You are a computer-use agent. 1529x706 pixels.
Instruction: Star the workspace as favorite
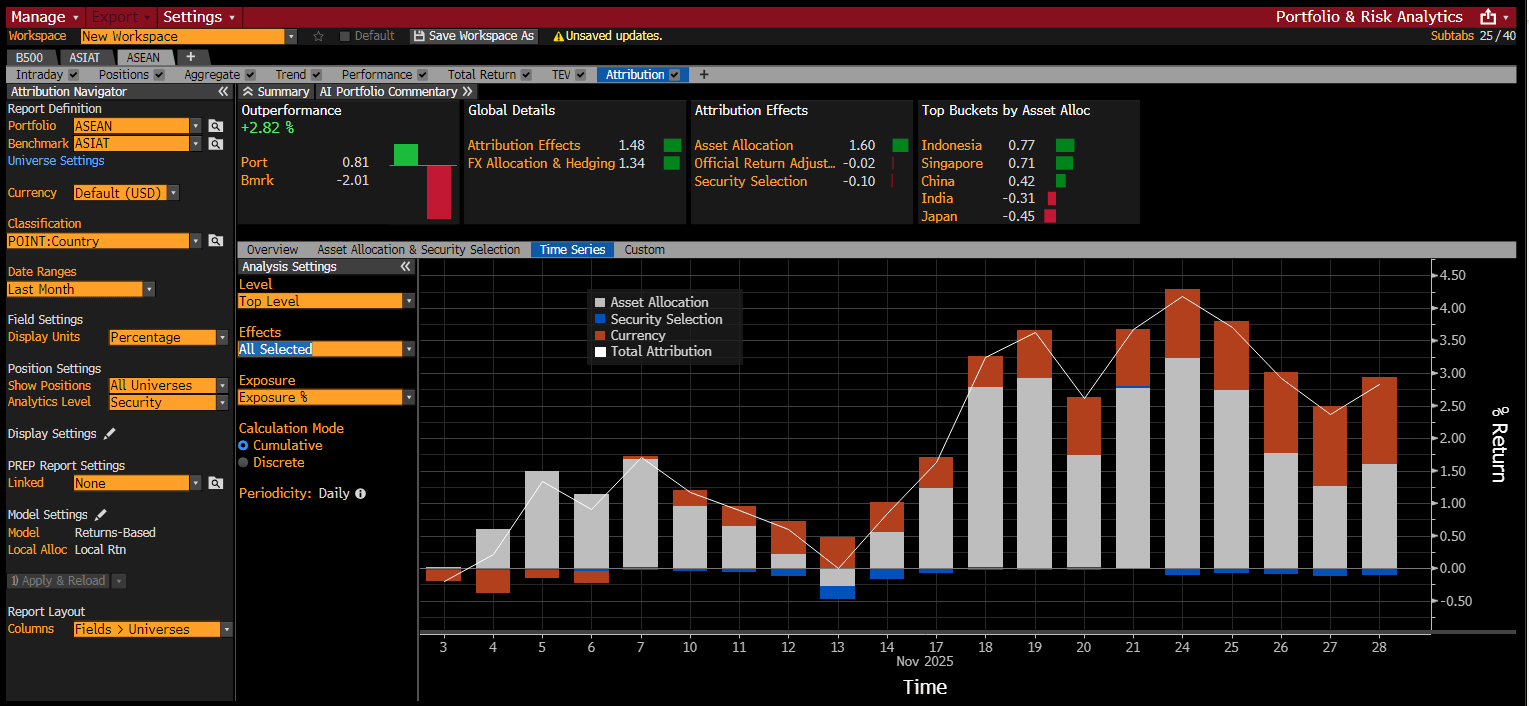coord(319,36)
